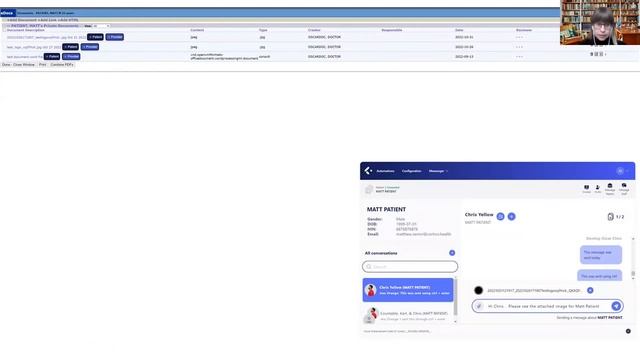Expand the Messenger menu
Image resolution: width=640 pixels, height=360 pixels.
[x=438, y=171]
